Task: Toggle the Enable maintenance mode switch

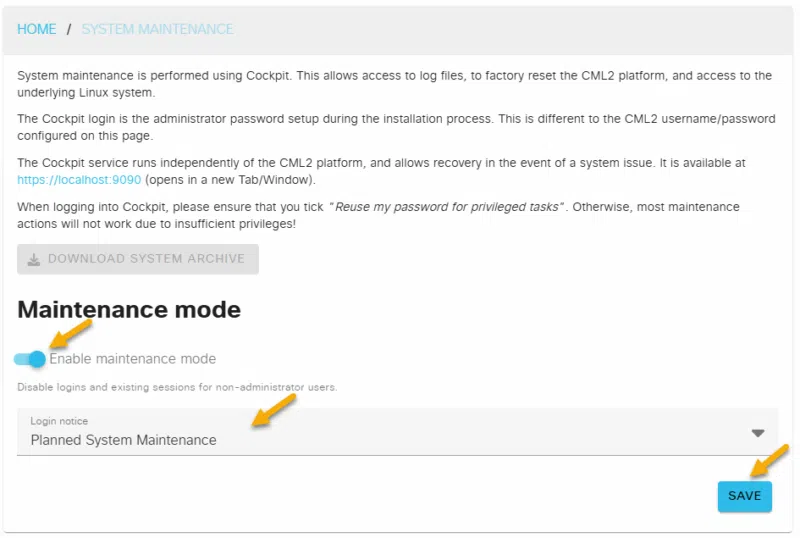Action: (x=31, y=359)
